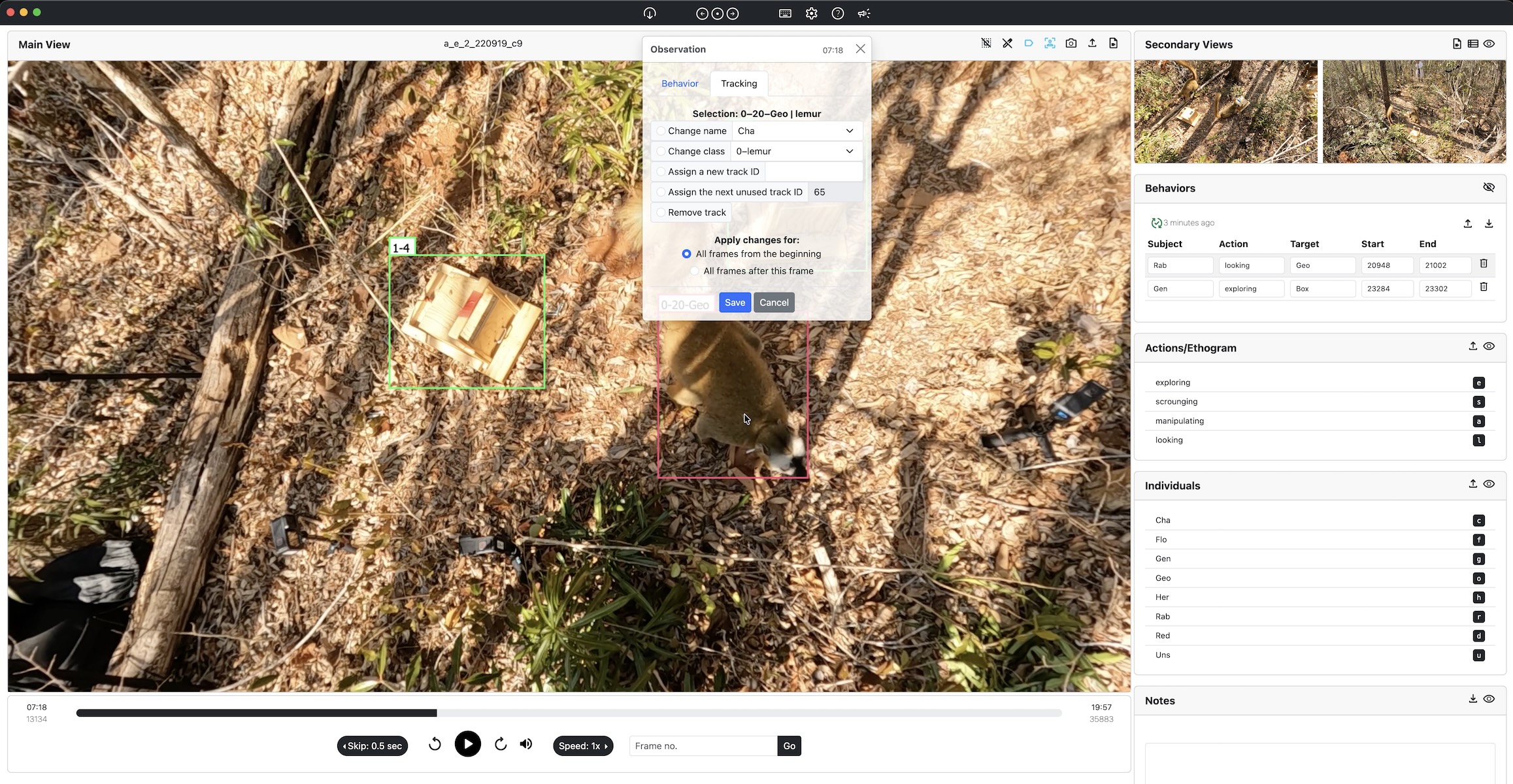Click the video progress bar

point(569,713)
